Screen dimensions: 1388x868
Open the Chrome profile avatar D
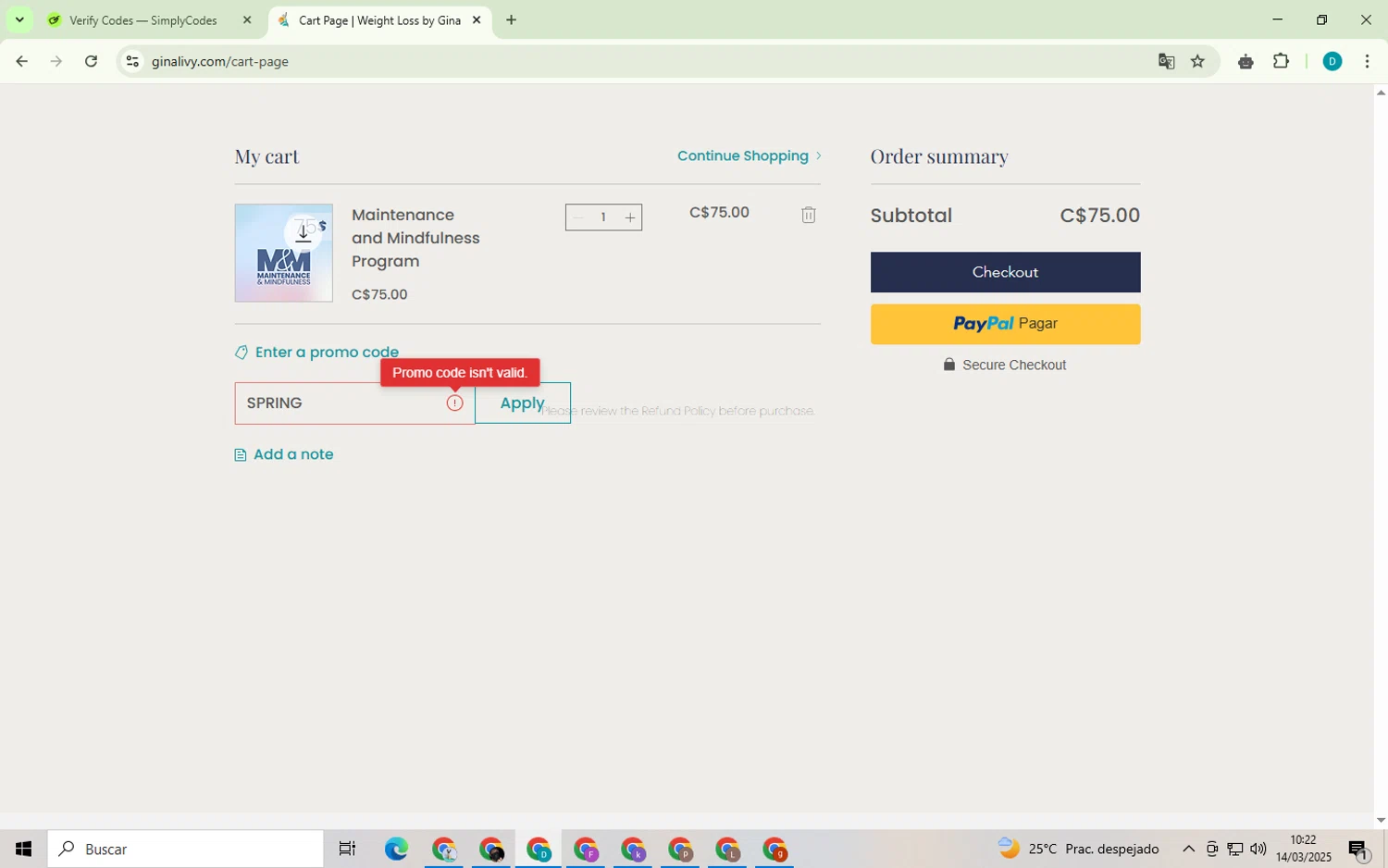pyautogui.click(x=1332, y=61)
